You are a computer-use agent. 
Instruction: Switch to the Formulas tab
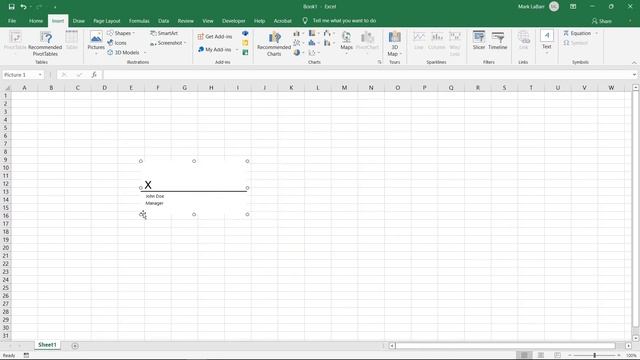(x=139, y=21)
